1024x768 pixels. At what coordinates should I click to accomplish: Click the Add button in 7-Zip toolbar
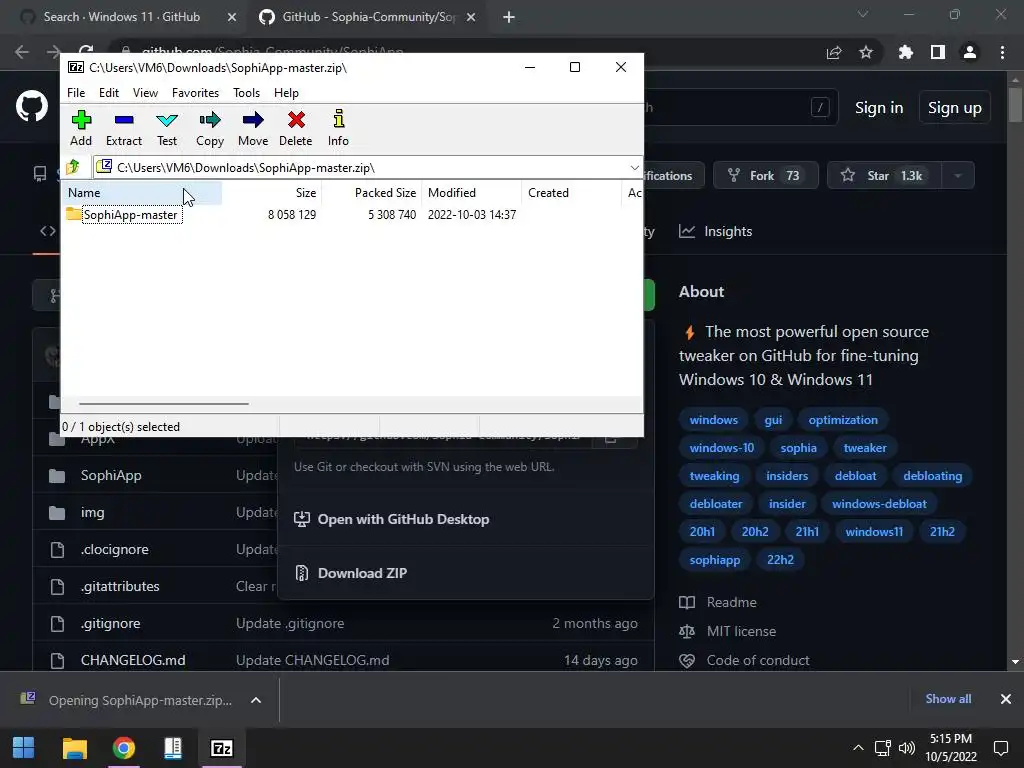click(81, 128)
